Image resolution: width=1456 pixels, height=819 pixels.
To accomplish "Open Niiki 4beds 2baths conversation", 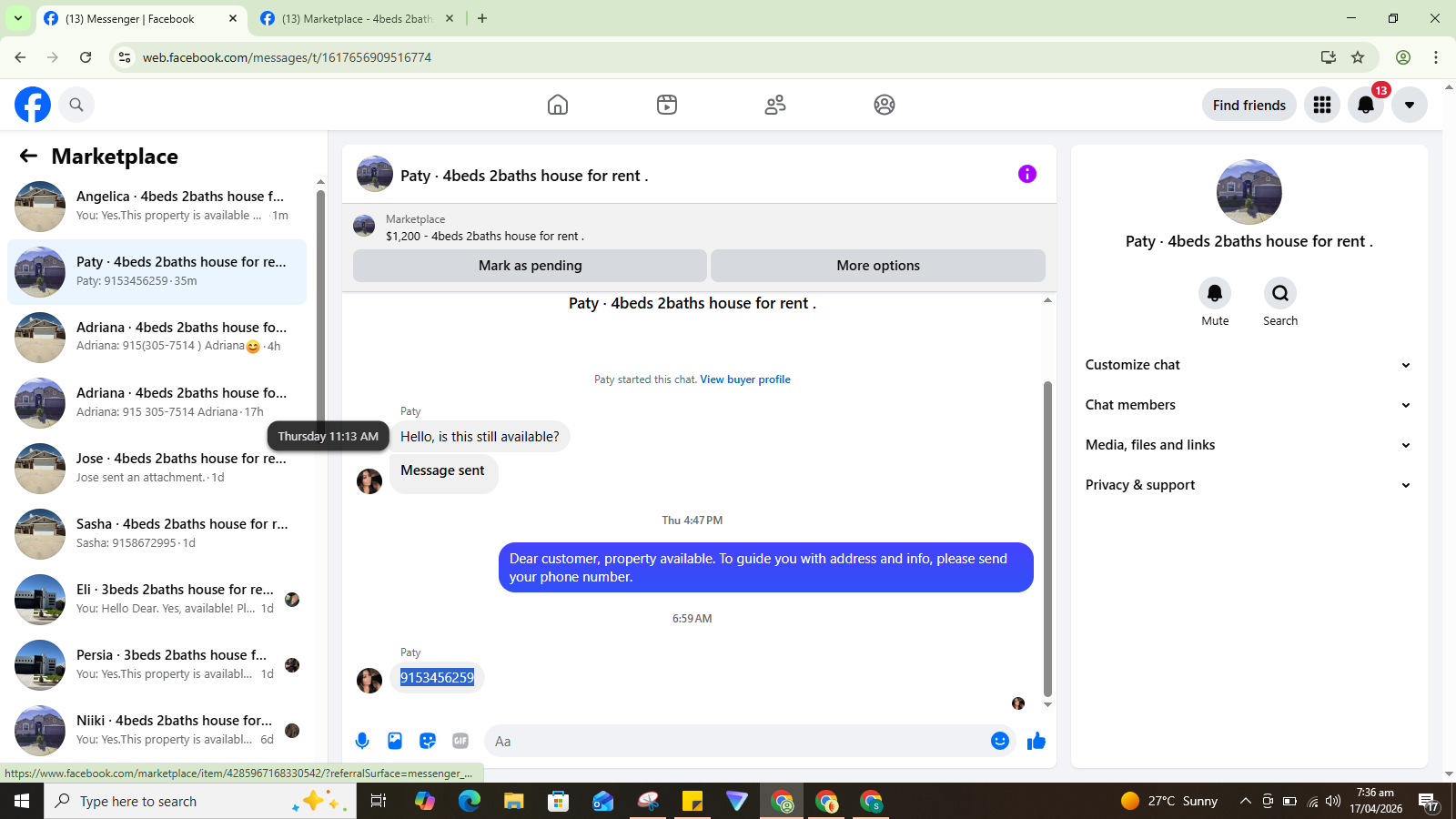I will click(x=157, y=731).
